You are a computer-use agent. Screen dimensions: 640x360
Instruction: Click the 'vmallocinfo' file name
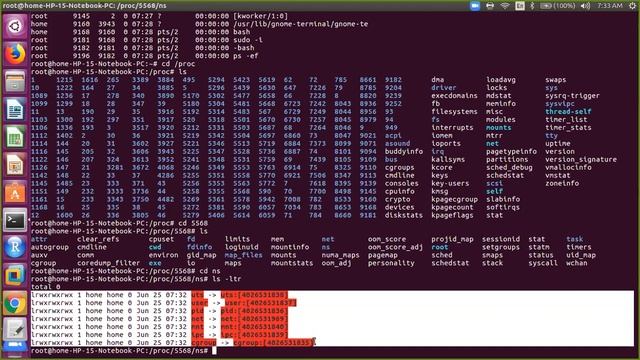pyautogui.click(x=568, y=168)
